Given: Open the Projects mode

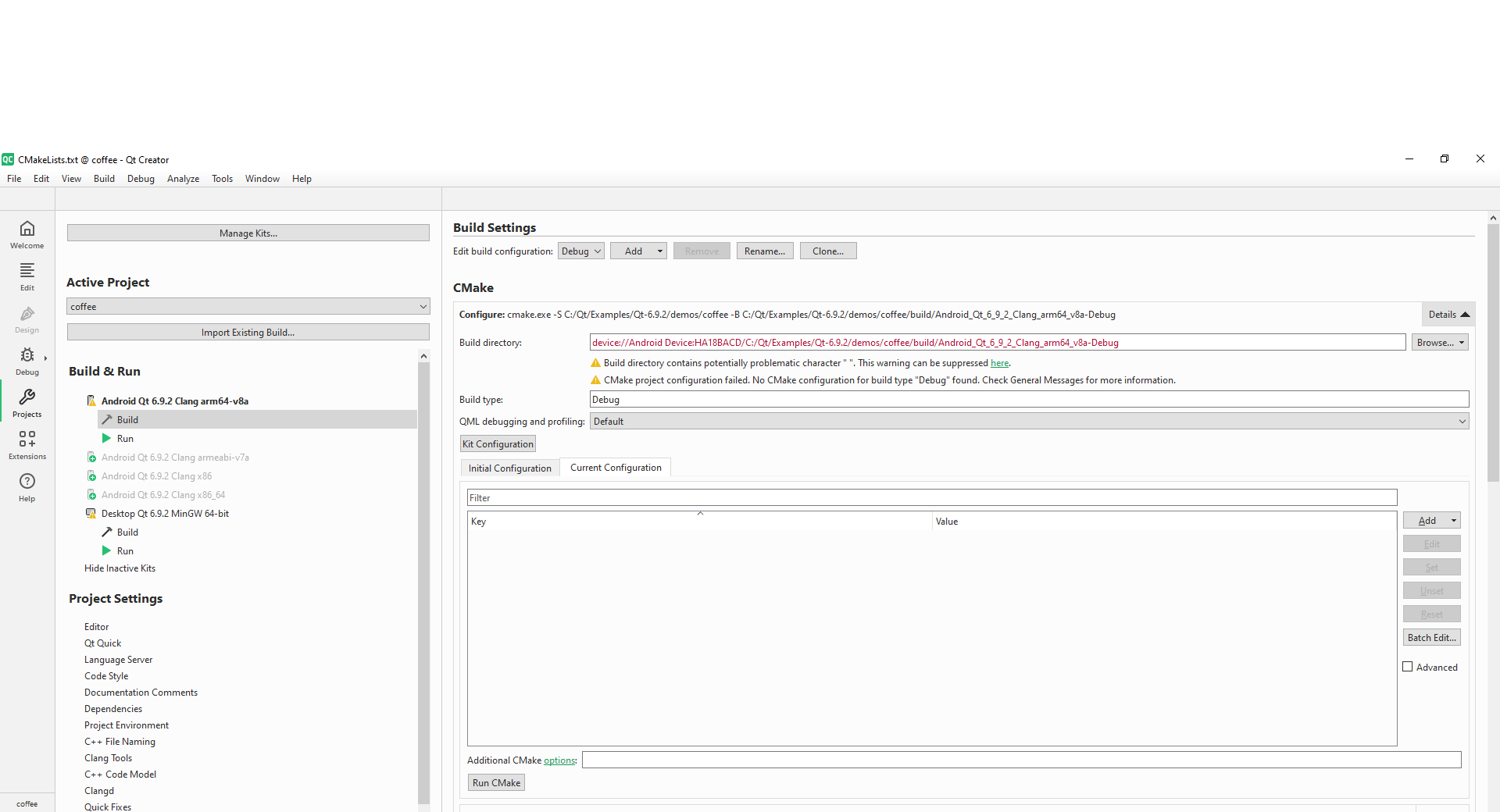Looking at the screenshot, I should pos(27,402).
